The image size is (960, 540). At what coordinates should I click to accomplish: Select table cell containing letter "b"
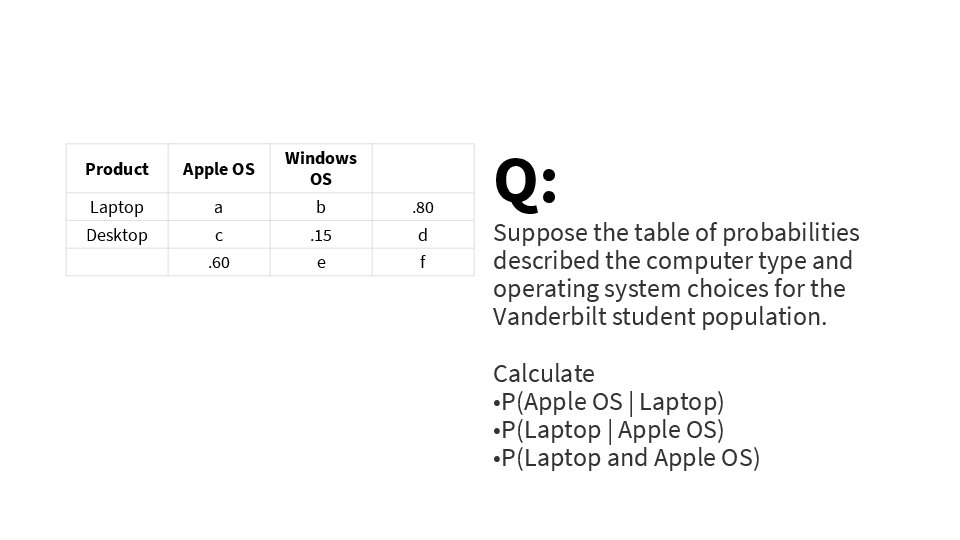tap(321, 207)
